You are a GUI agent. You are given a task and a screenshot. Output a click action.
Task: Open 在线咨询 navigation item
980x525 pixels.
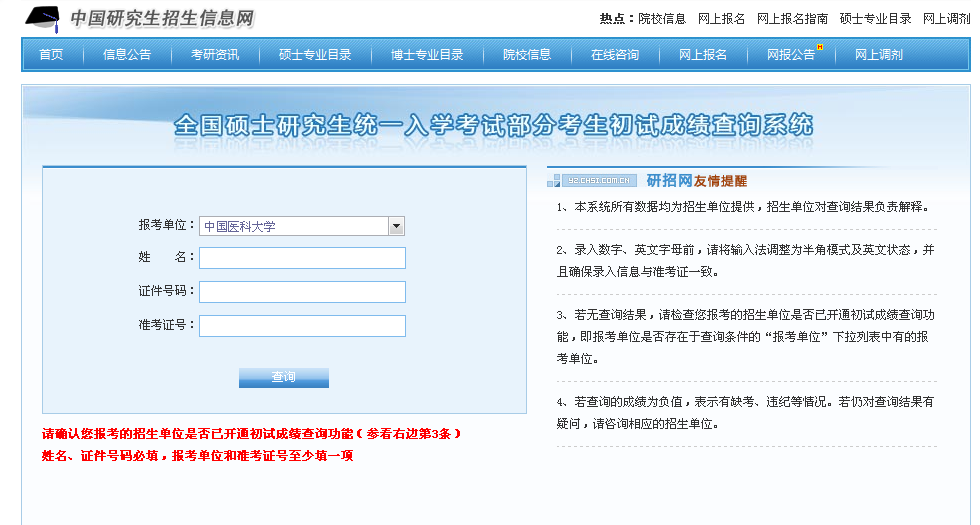tap(615, 55)
